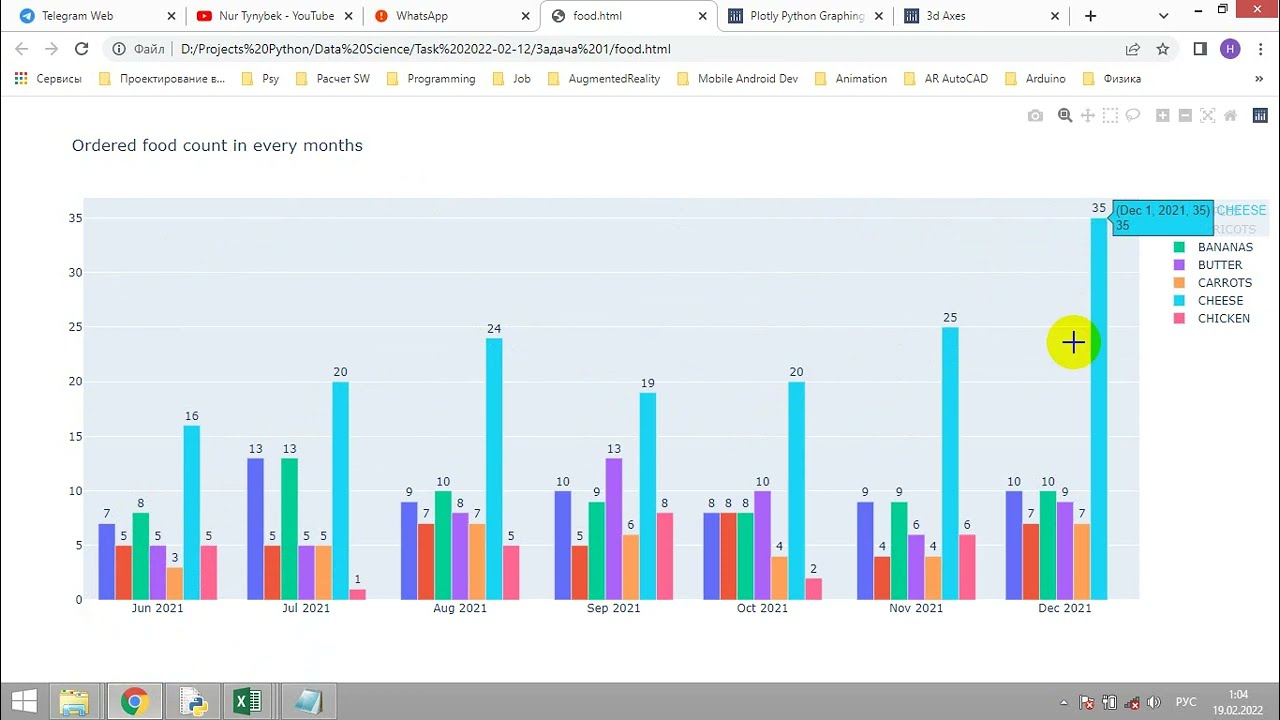The width and height of the screenshot is (1280, 720).
Task: Click the share page icon in address bar
Action: click(1132, 49)
